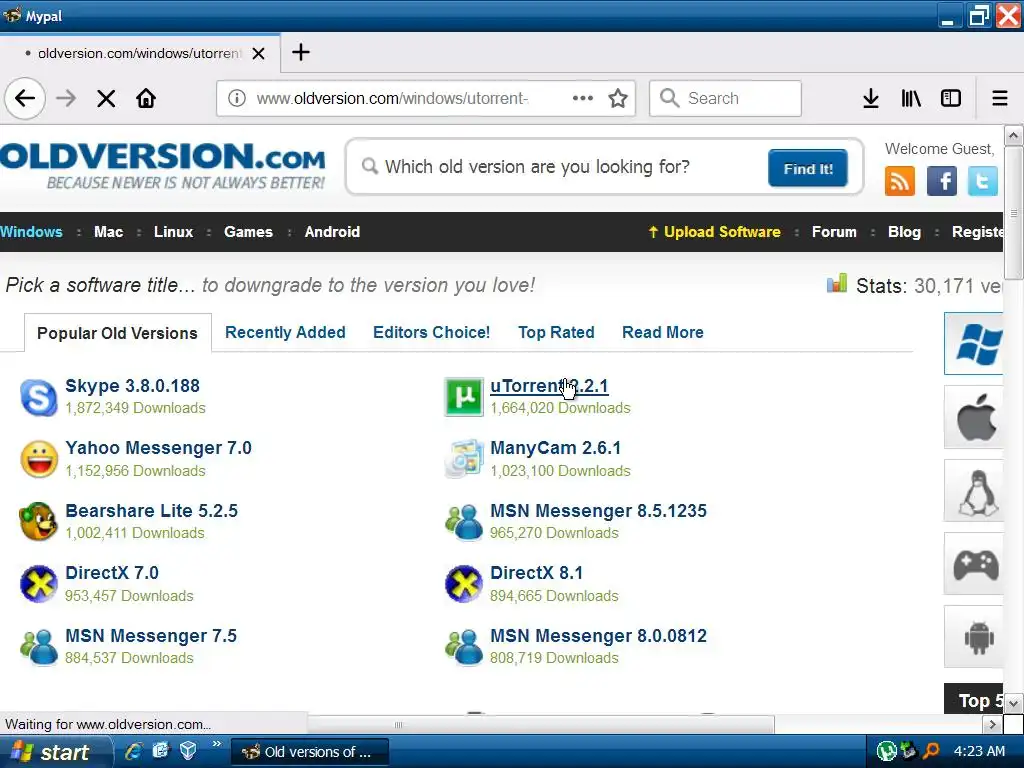Expand the quick launch chevron
Image resolution: width=1024 pixels, height=768 pixels.
click(x=217, y=744)
